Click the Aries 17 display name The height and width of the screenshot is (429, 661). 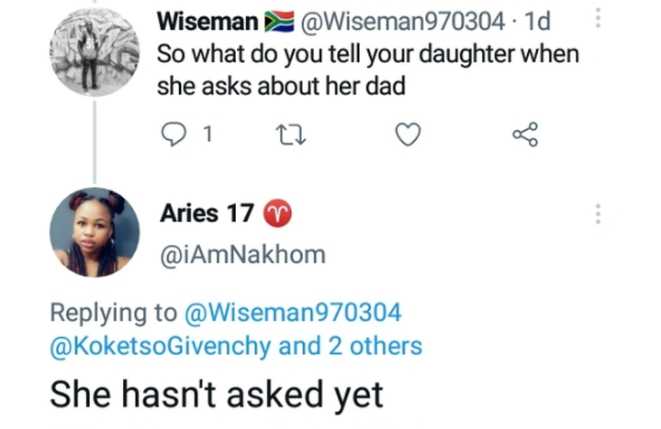(208, 213)
